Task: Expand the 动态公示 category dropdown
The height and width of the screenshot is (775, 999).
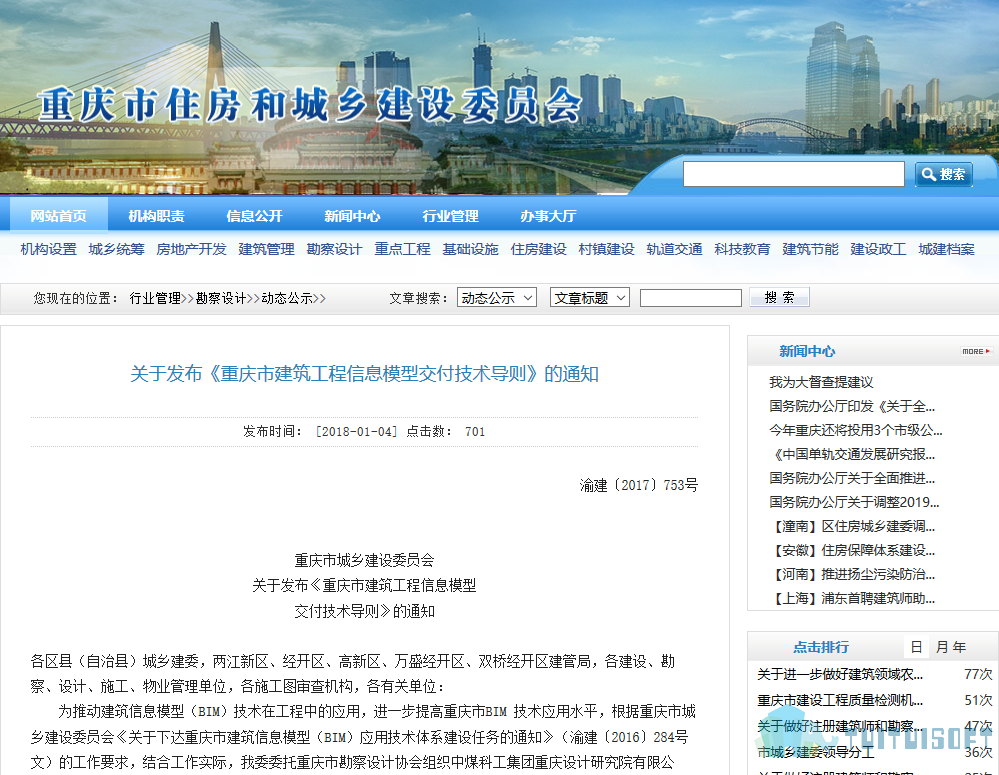Action: tap(497, 298)
